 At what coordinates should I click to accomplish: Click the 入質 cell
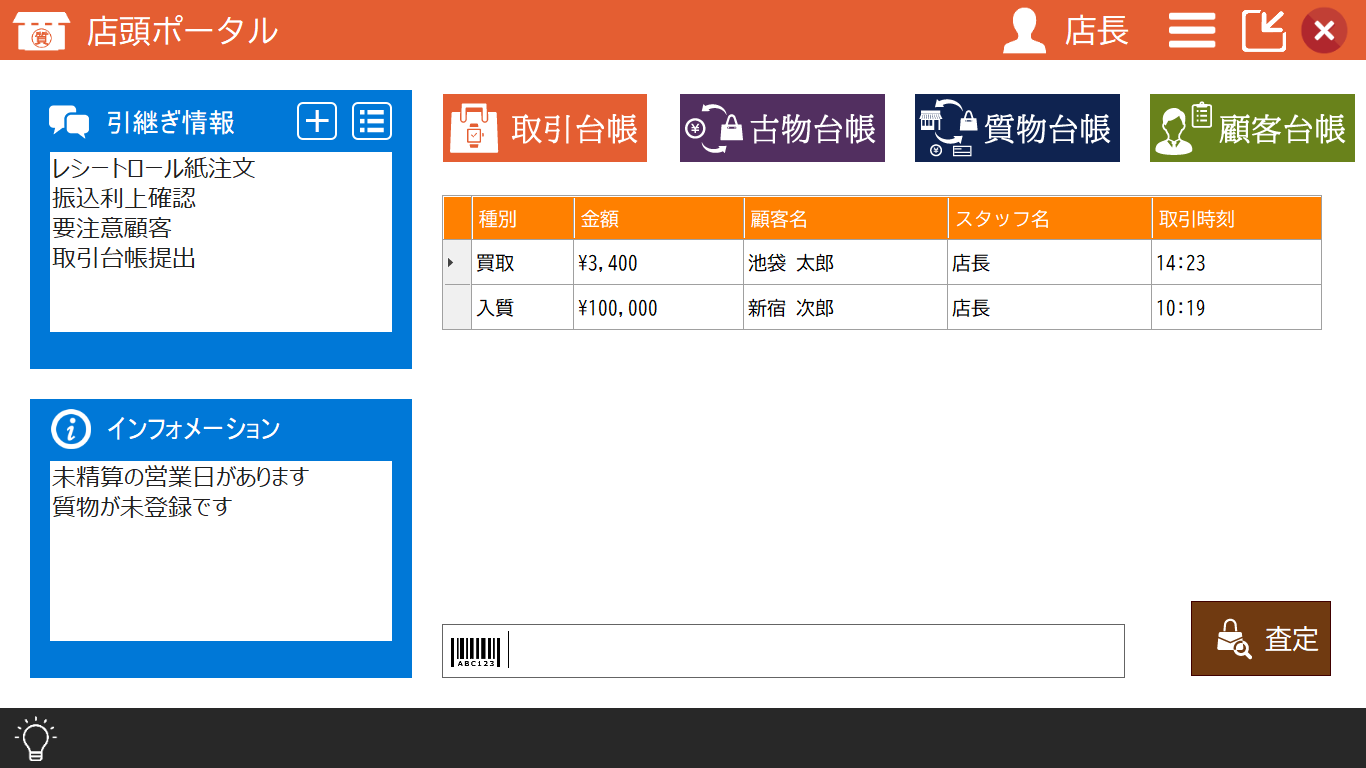pyautogui.click(x=523, y=307)
